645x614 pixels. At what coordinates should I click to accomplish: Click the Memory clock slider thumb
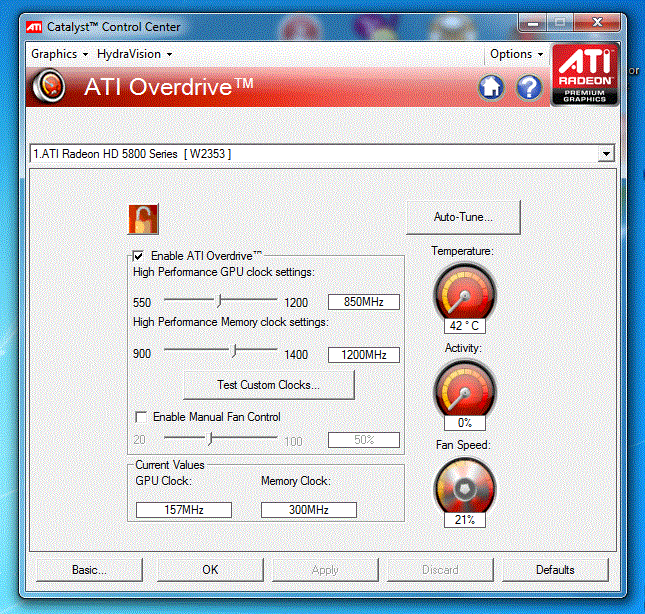coord(234,351)
